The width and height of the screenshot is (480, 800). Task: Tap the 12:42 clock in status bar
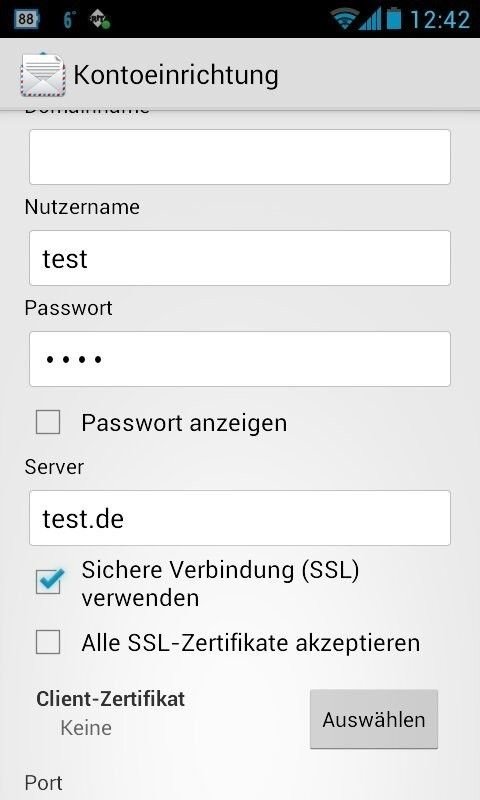coord(440,20)
